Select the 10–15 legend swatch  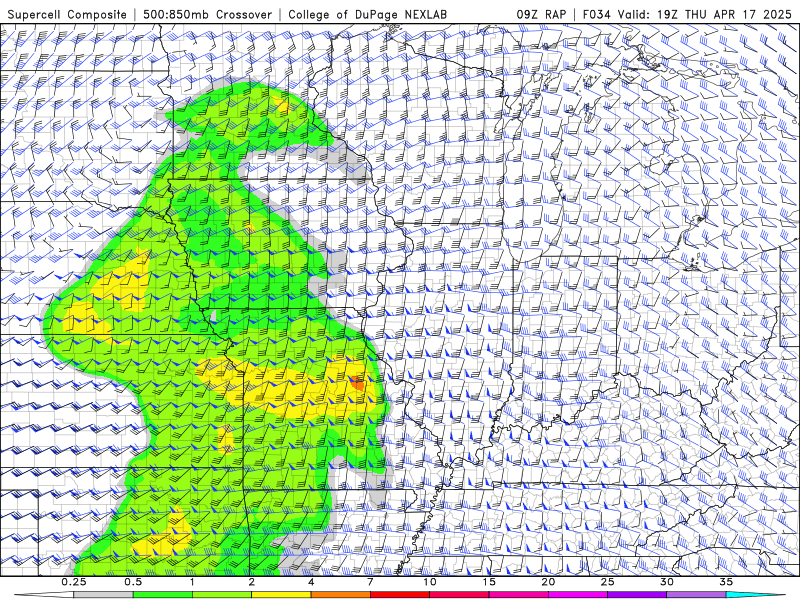[459, 595]
